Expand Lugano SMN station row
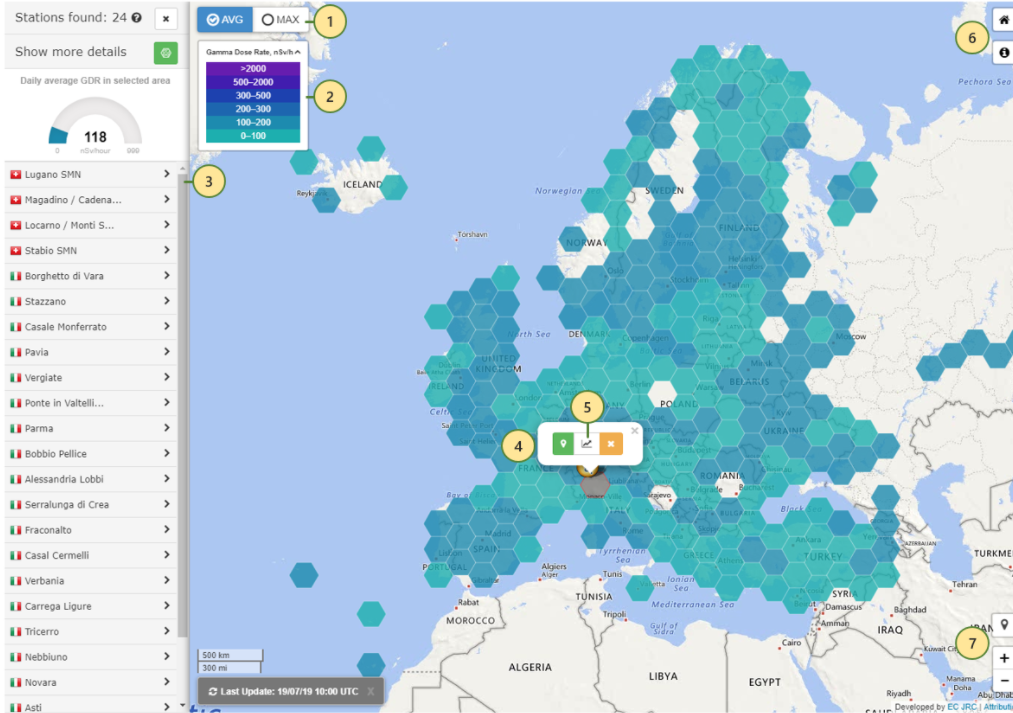1013x713 pixels. [91, 174]
